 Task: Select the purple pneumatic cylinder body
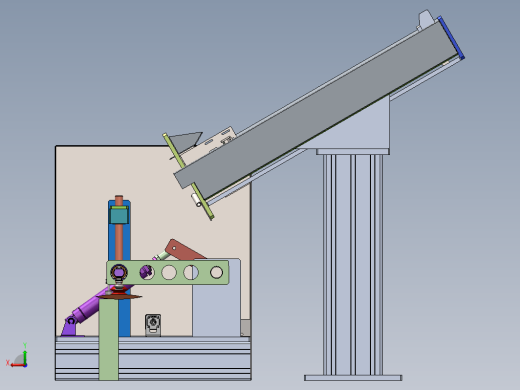[90, 307]
